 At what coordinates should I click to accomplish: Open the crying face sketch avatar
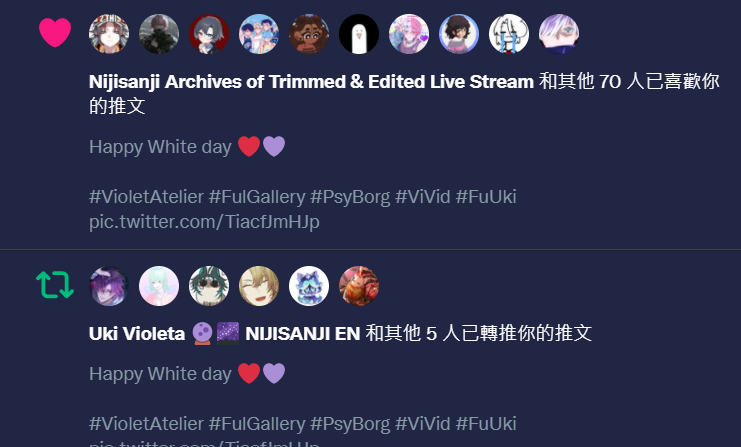point(508,34)
